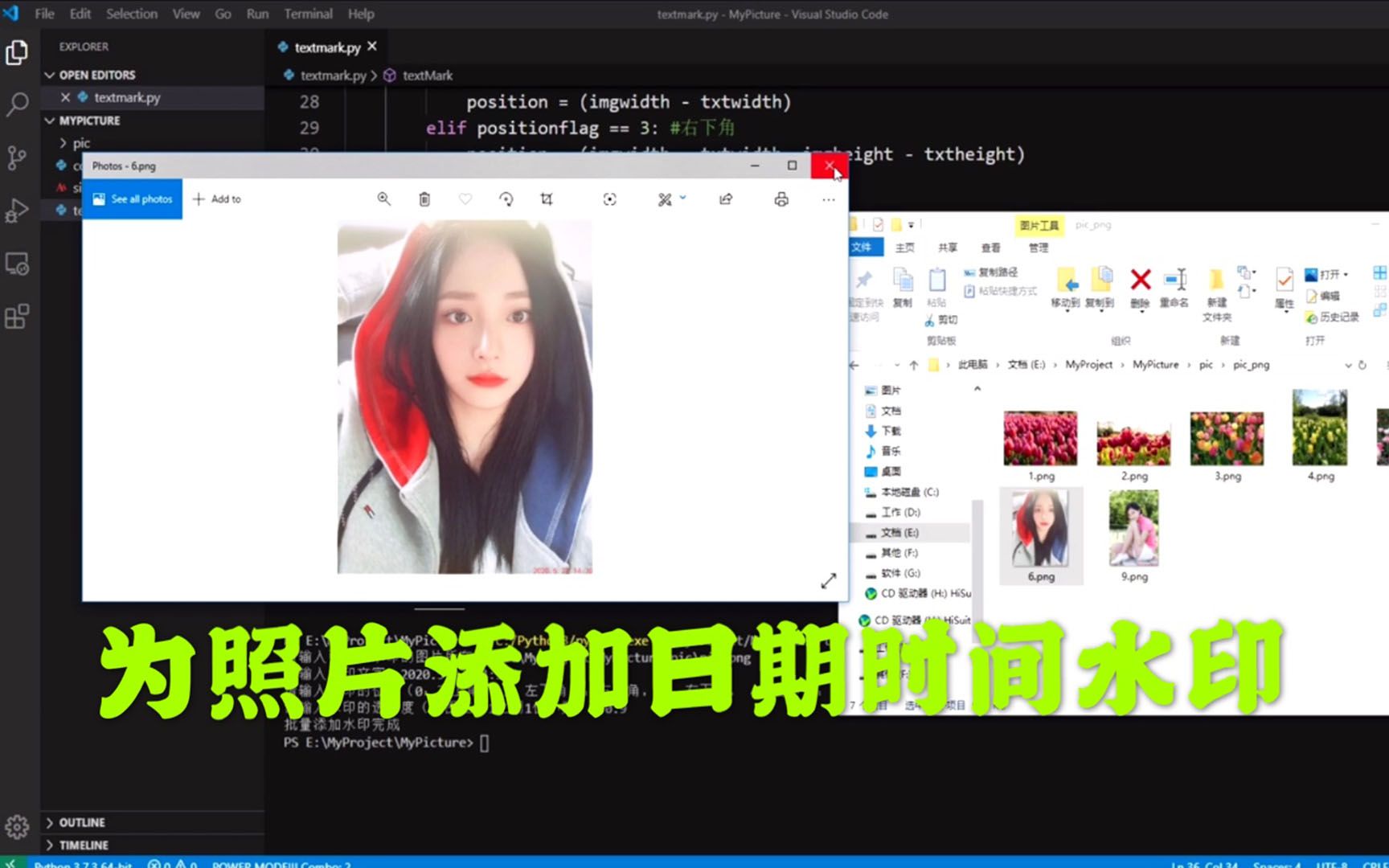Rotate the photo using the rotate icon
Image resolution: width=1389 pixels, height=868 pixels.
point(506,199)
